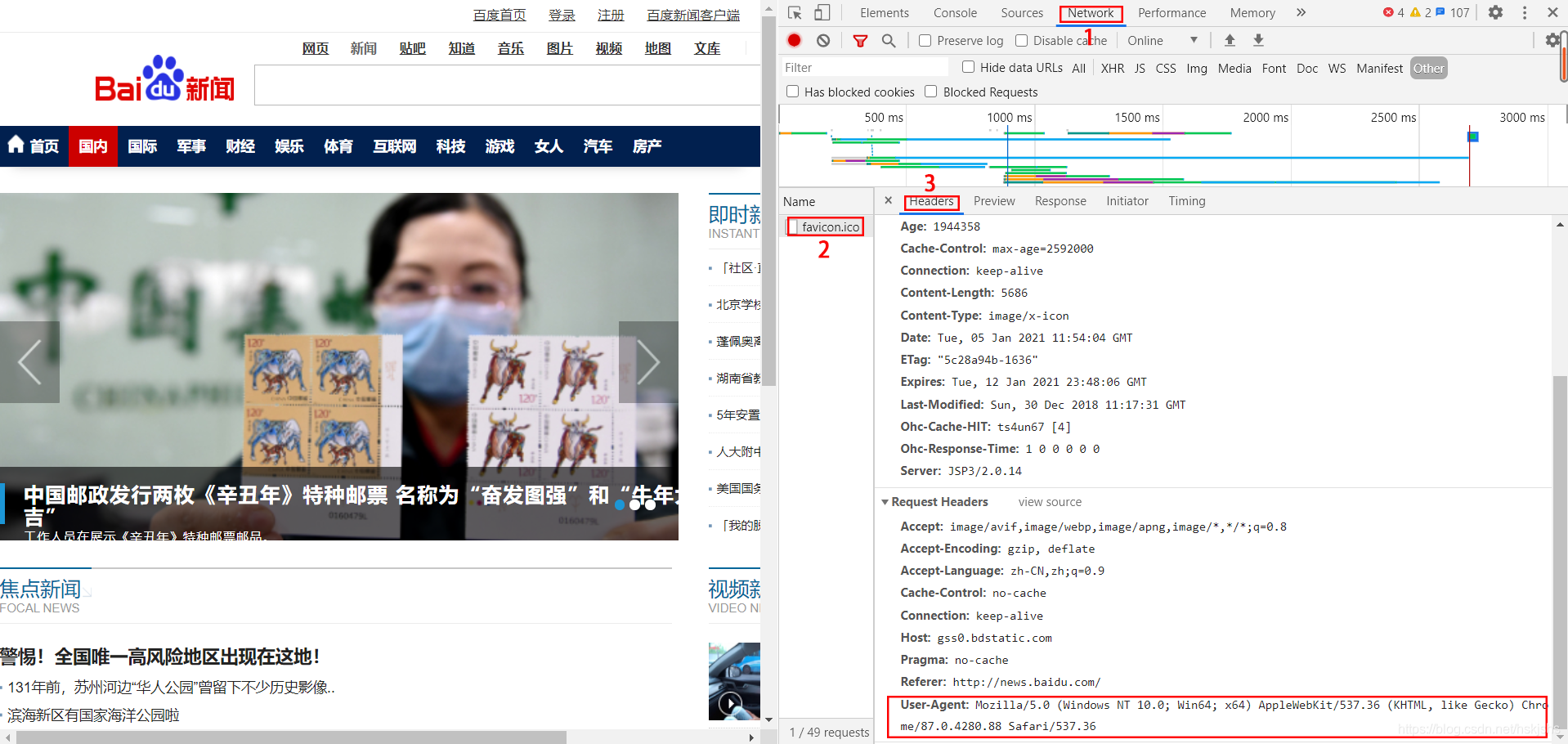Clear the network log
Screen dimensions: 1568x744
[x=823, y=40]
